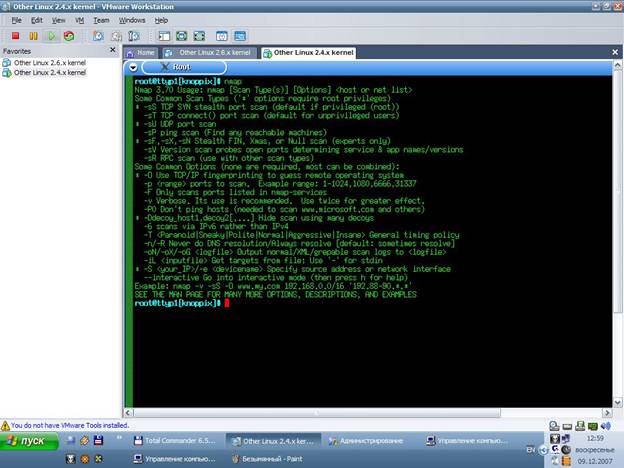Image resolution: width=624 pixels, height=468 pixels.
Task: Select Other Linux 2.6.x kernel in Favorites
Action: (49, 63)
